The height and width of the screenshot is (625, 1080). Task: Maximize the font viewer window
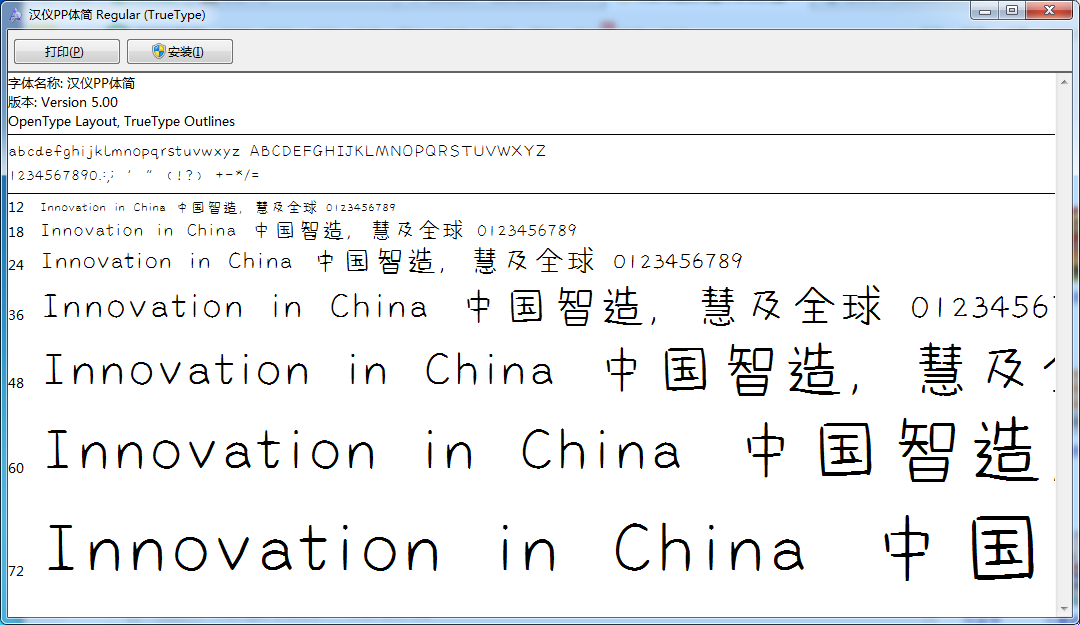tap(1012, 10)
